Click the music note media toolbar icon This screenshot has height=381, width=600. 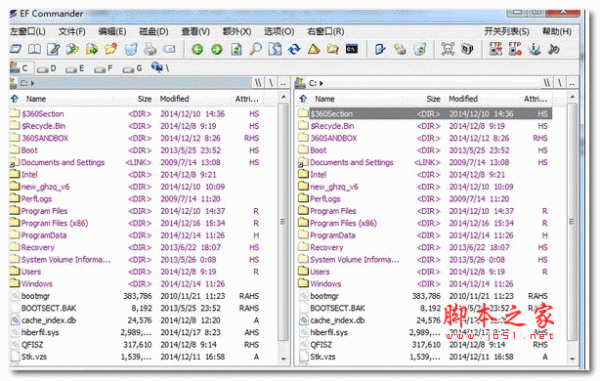click(554, 49)
